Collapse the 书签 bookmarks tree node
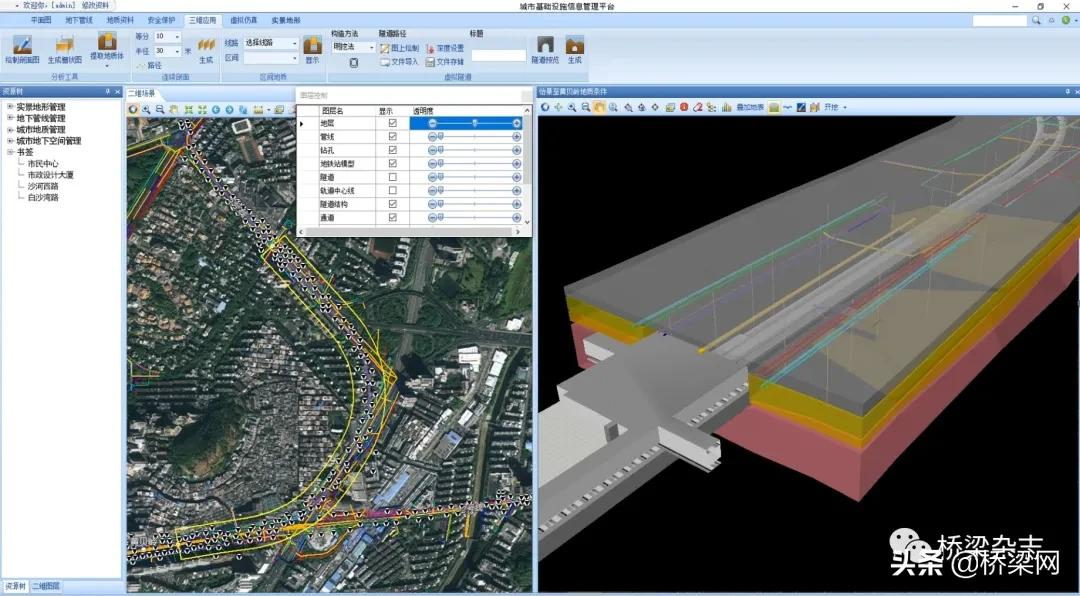This screenshot has height=596, width=1080. pyautogui.click(x=10, y=152)
